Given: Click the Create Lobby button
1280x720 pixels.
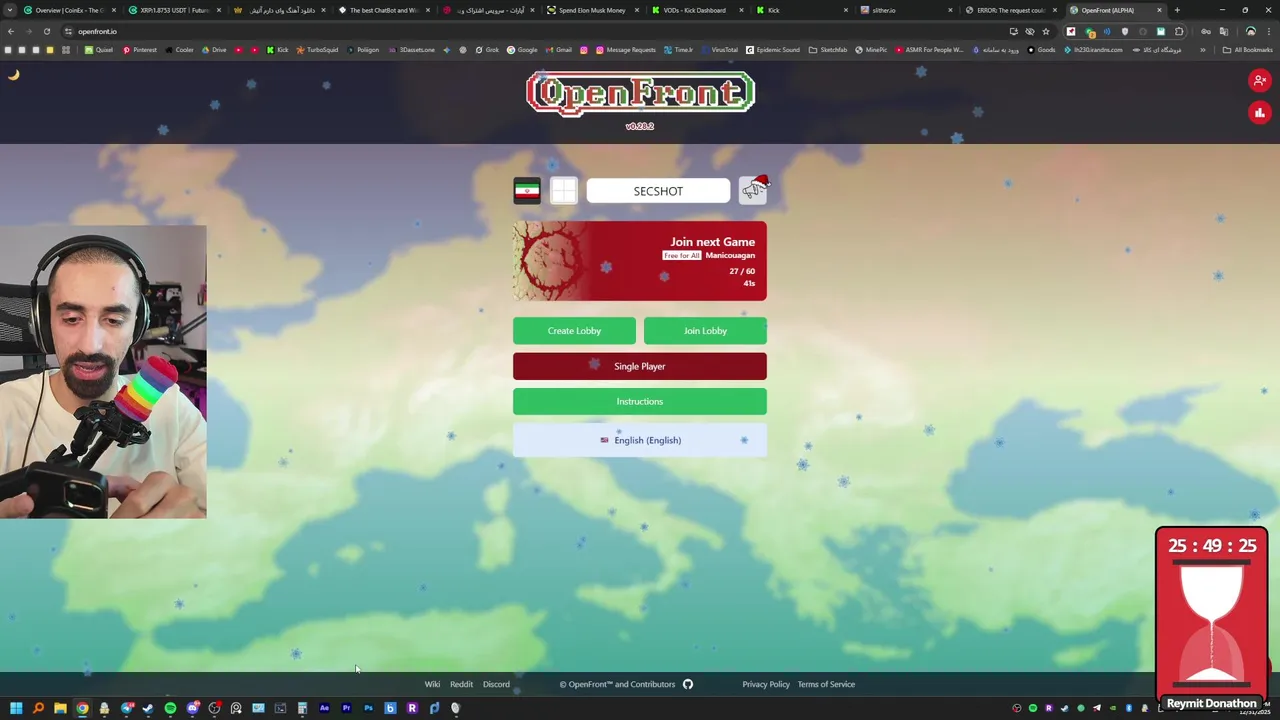Looking at the screenshot, I should [574, 331].
